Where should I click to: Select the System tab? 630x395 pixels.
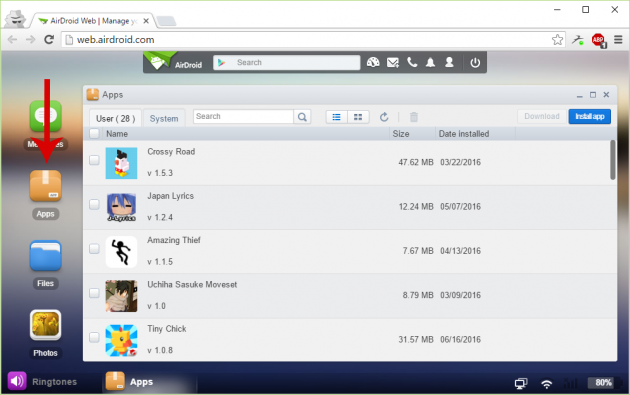[164, 118]
